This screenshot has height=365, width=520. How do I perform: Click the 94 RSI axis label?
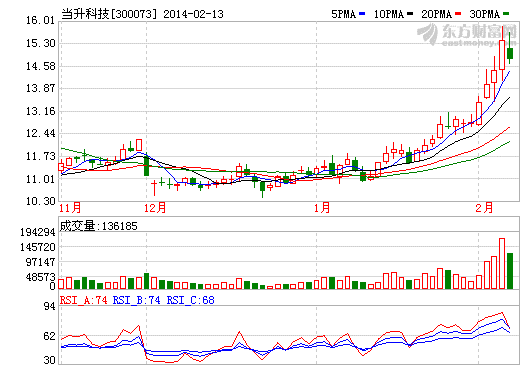49,306
